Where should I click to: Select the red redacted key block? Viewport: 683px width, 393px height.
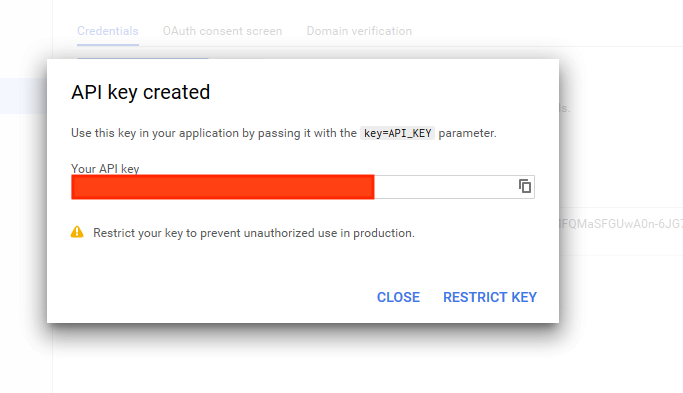[x=223, y=187]
